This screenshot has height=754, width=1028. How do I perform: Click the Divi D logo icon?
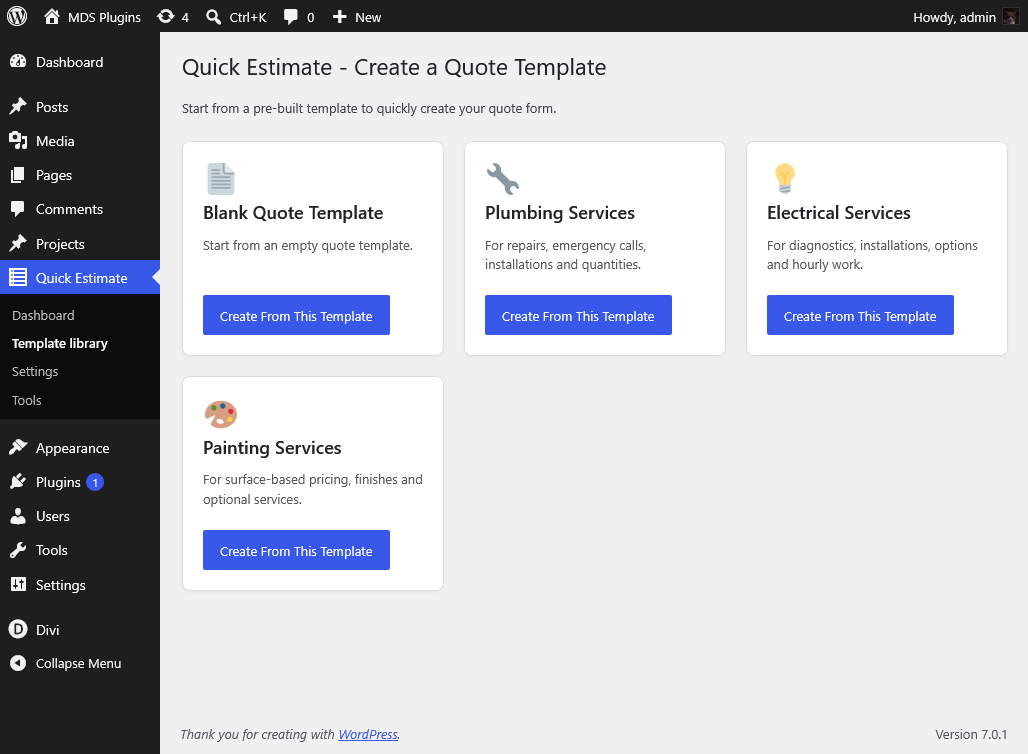point(18,629)
